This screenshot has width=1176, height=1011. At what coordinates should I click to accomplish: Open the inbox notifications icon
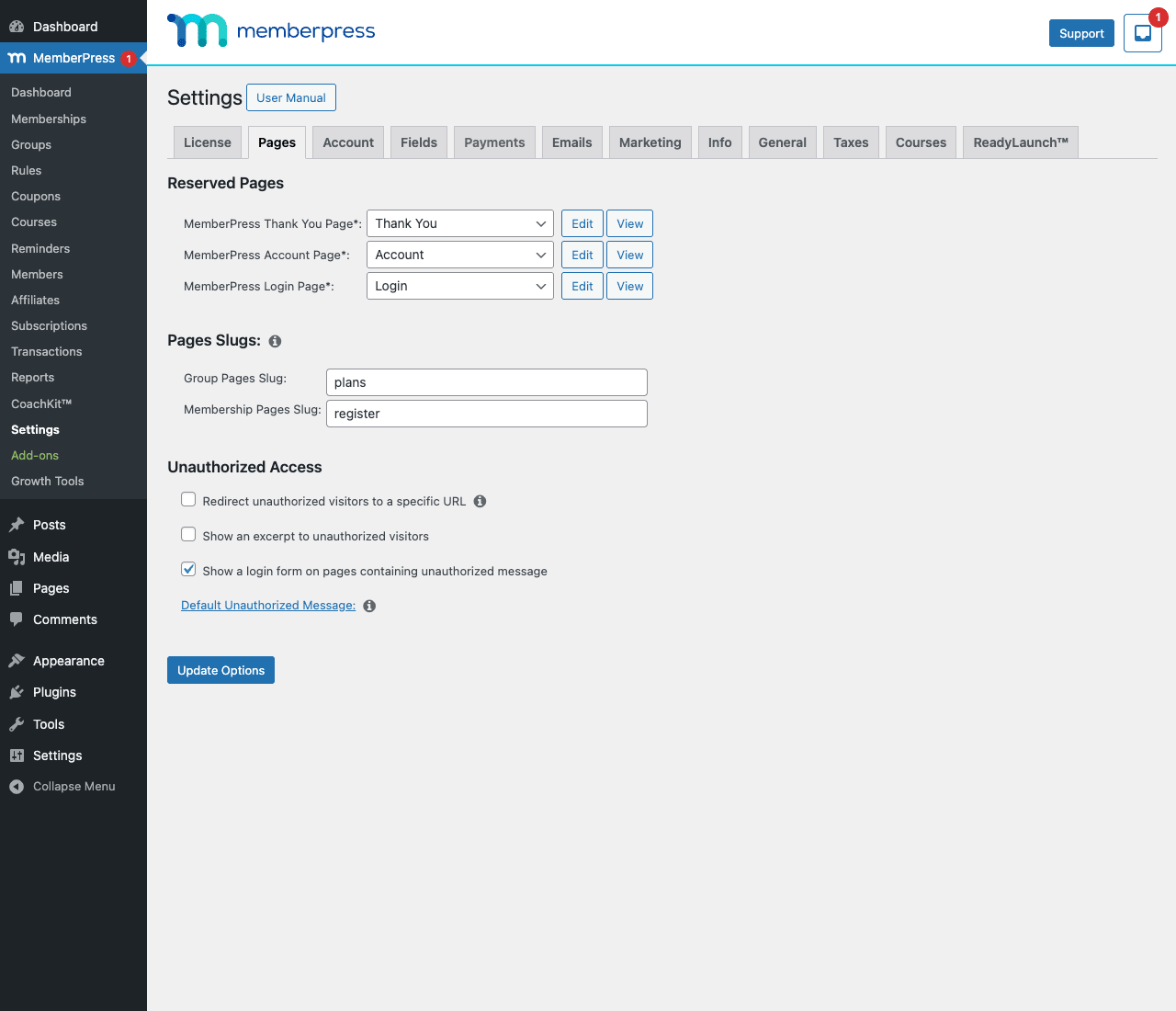pos(1143,33)
